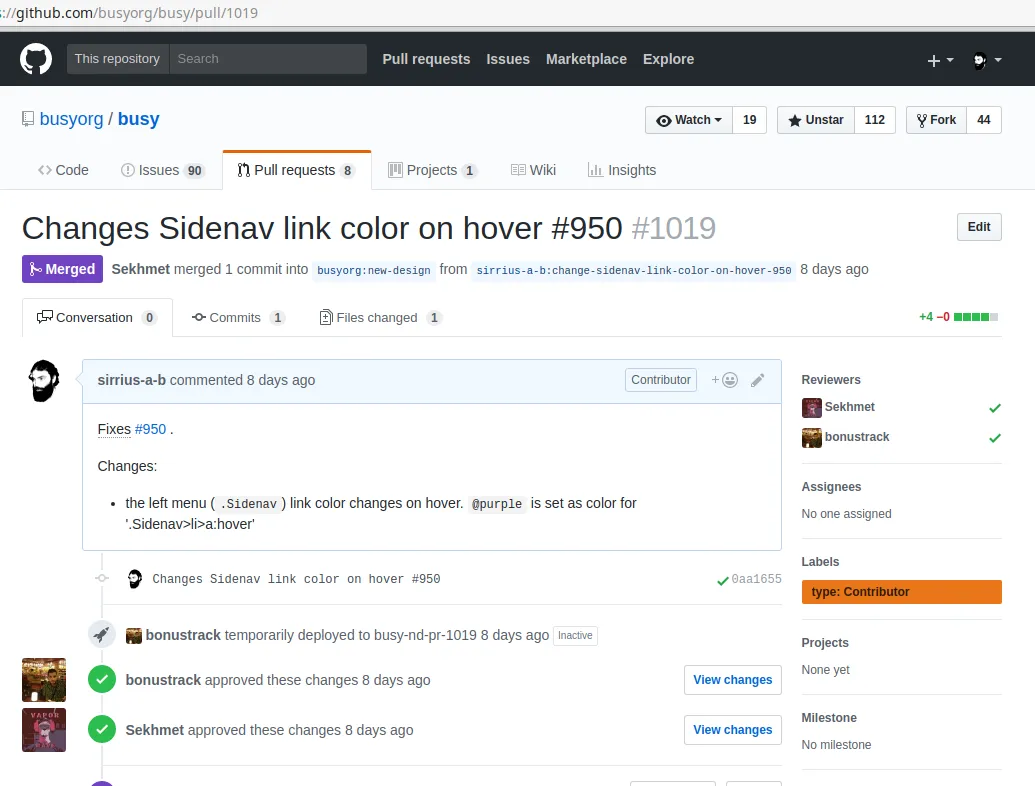Open the Reviewers sidebar heading
This screenshot has height=786, width=1035.
coord(831,379)
